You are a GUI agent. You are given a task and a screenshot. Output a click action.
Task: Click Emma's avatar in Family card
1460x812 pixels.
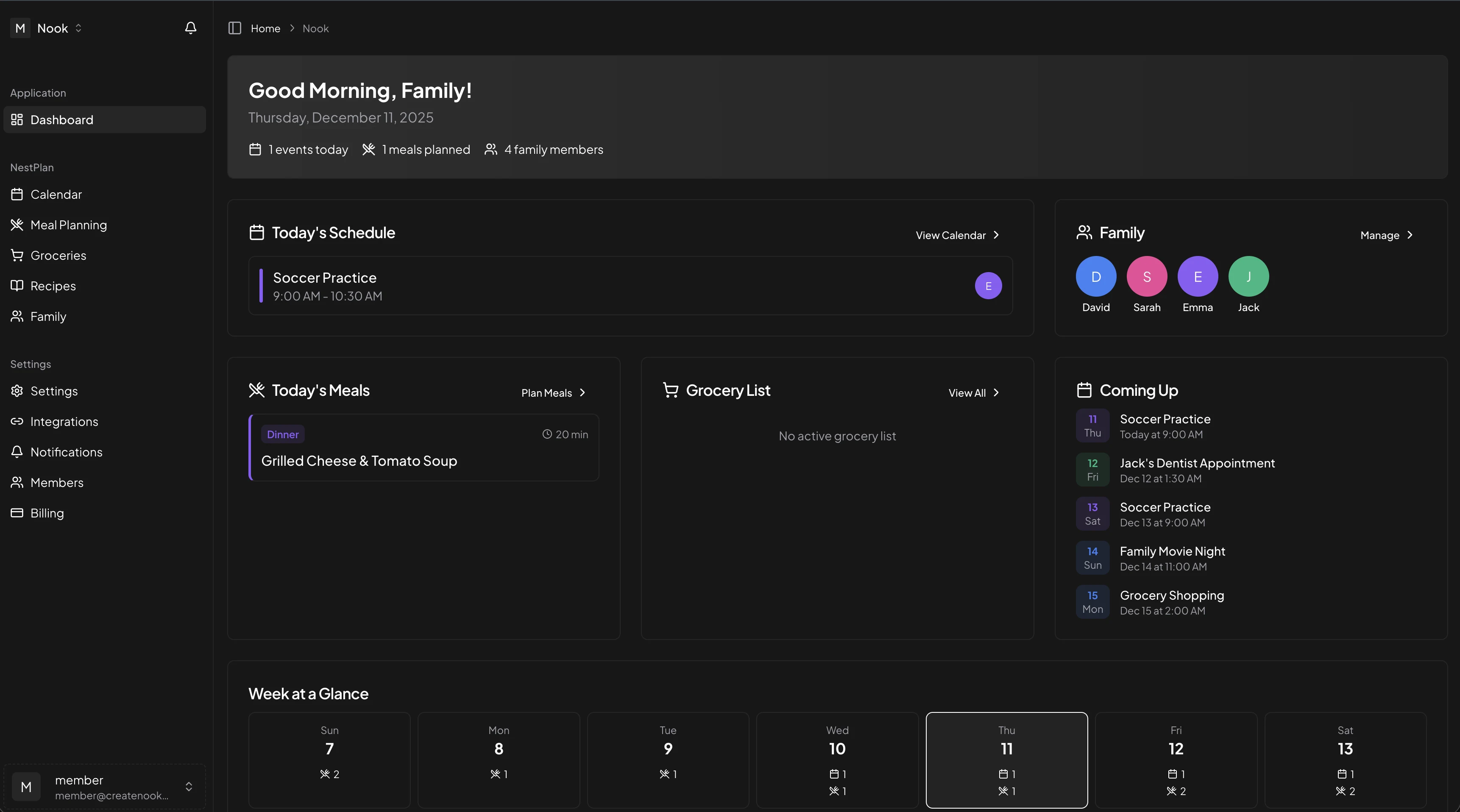click(1198, 276)
